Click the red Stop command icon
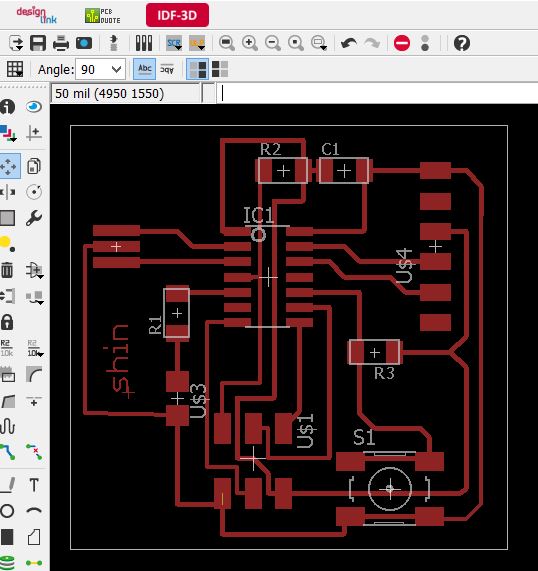This screenshot has width=538, height=571. [x=402, y=43]
